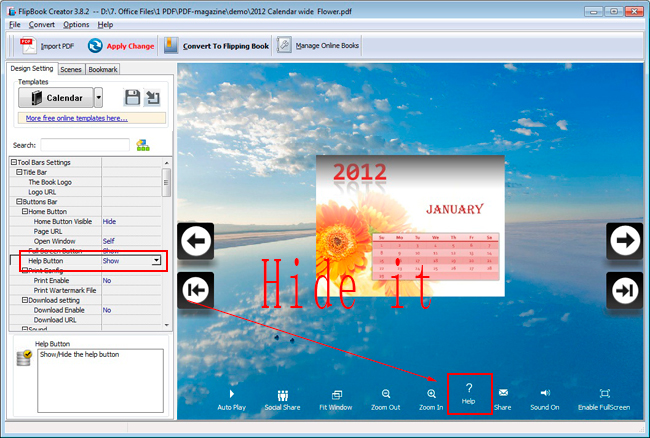
Task: Open the Convert menu
Action: point(41,24)
